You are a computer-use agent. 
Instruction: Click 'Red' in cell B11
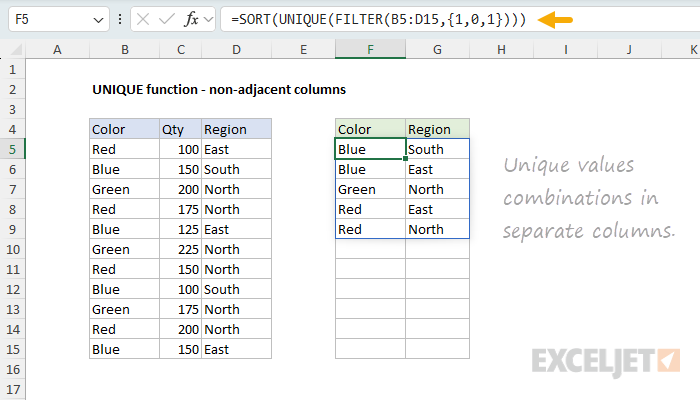125,269
